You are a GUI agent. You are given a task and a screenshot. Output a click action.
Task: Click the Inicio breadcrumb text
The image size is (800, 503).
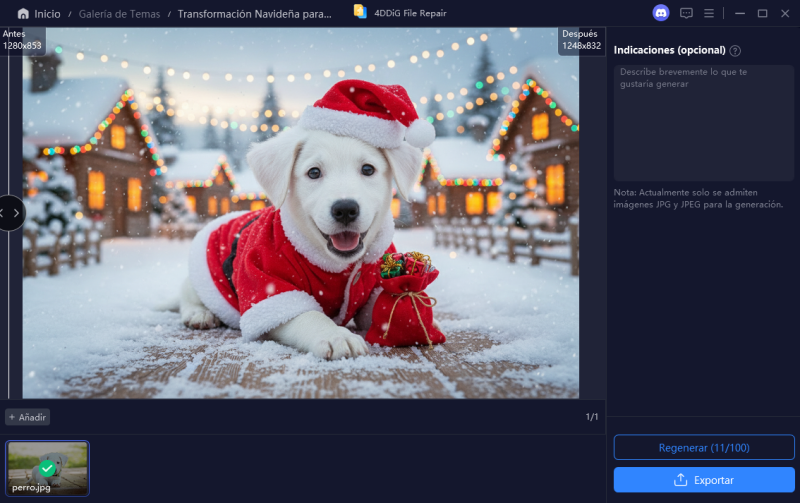[47, 14]
